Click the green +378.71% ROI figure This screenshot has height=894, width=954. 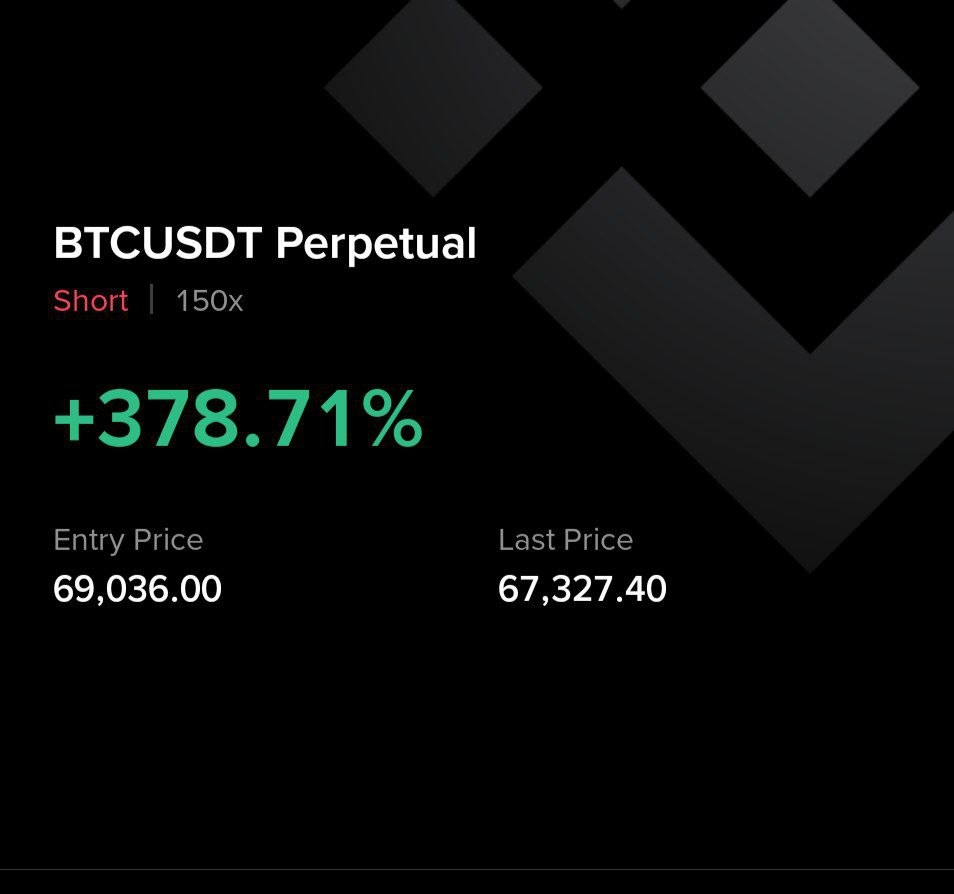tap(238, 421)
